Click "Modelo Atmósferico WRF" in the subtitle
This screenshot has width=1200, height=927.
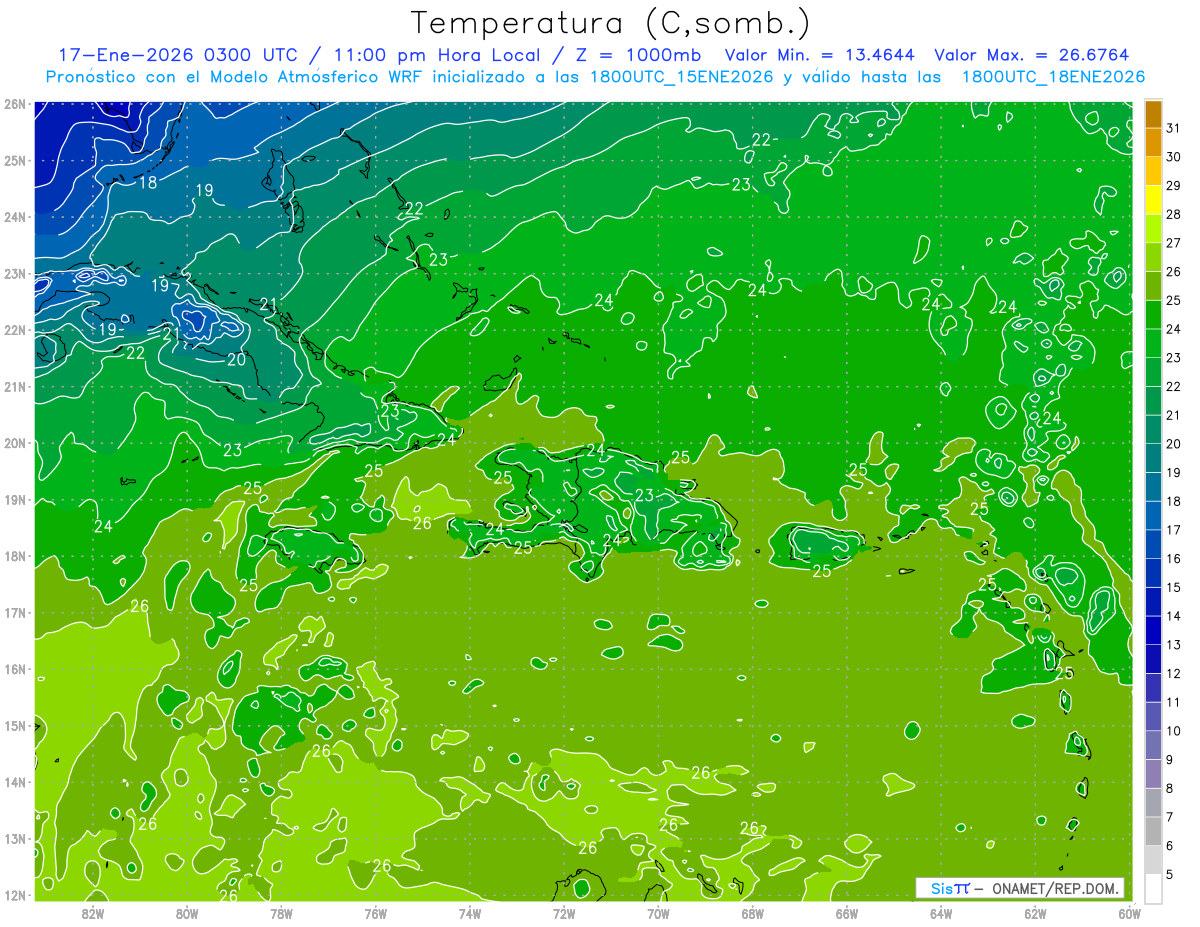[319, 77]
